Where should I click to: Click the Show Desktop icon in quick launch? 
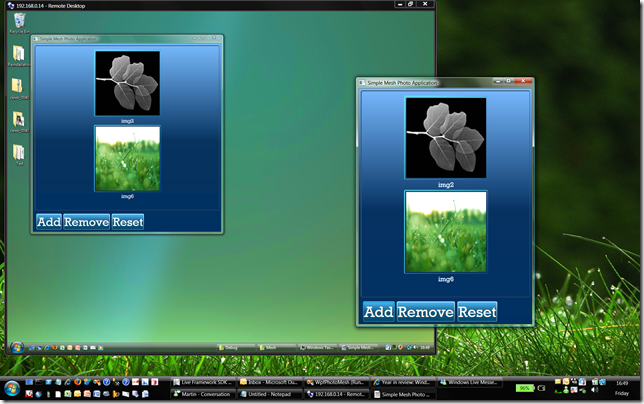29,382
